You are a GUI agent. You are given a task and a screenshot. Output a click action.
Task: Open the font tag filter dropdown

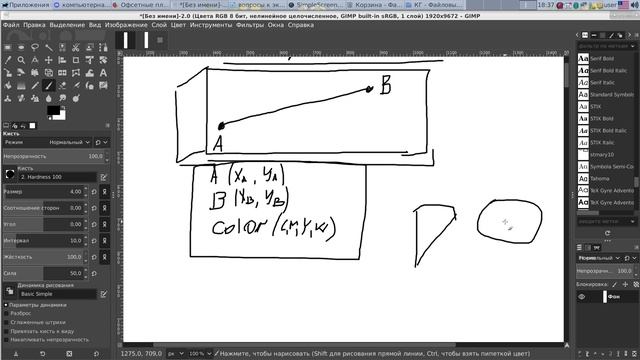pos(633,46)
